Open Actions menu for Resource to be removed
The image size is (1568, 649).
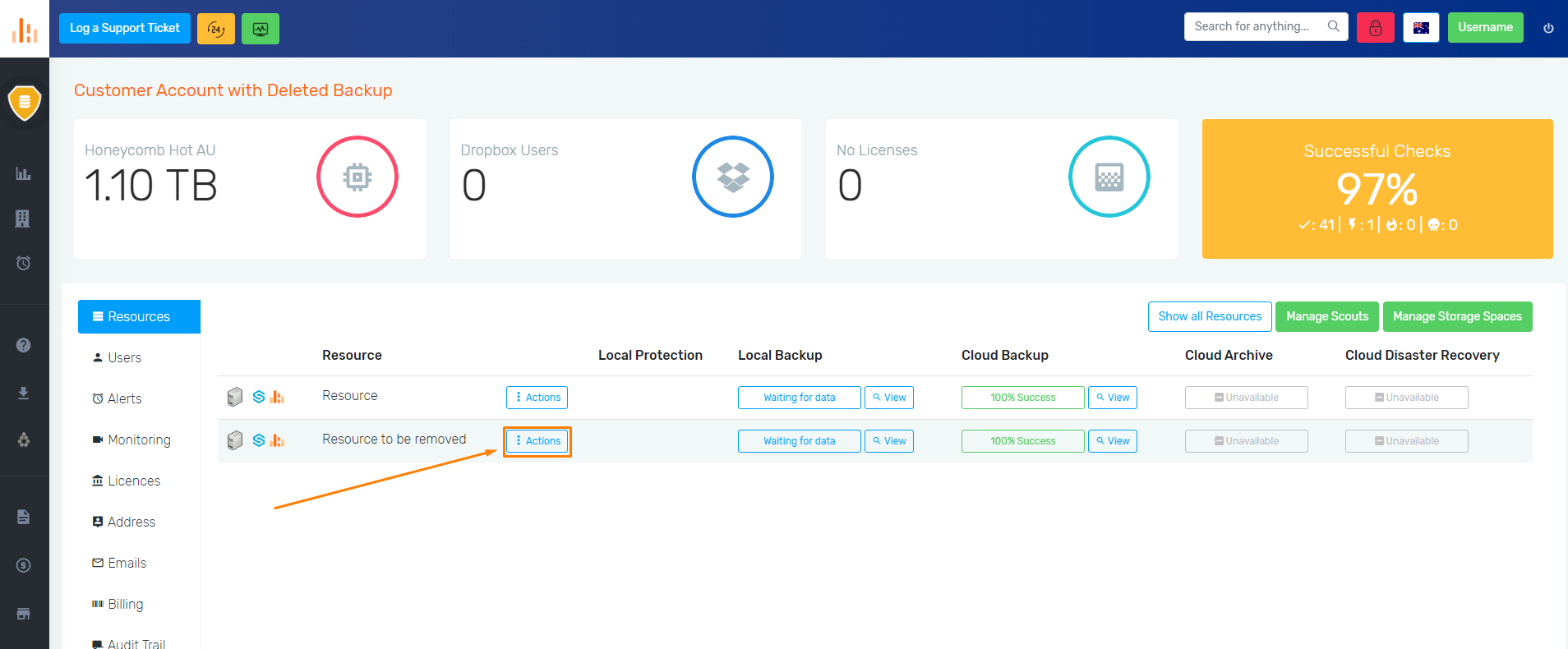pos(537,441)
